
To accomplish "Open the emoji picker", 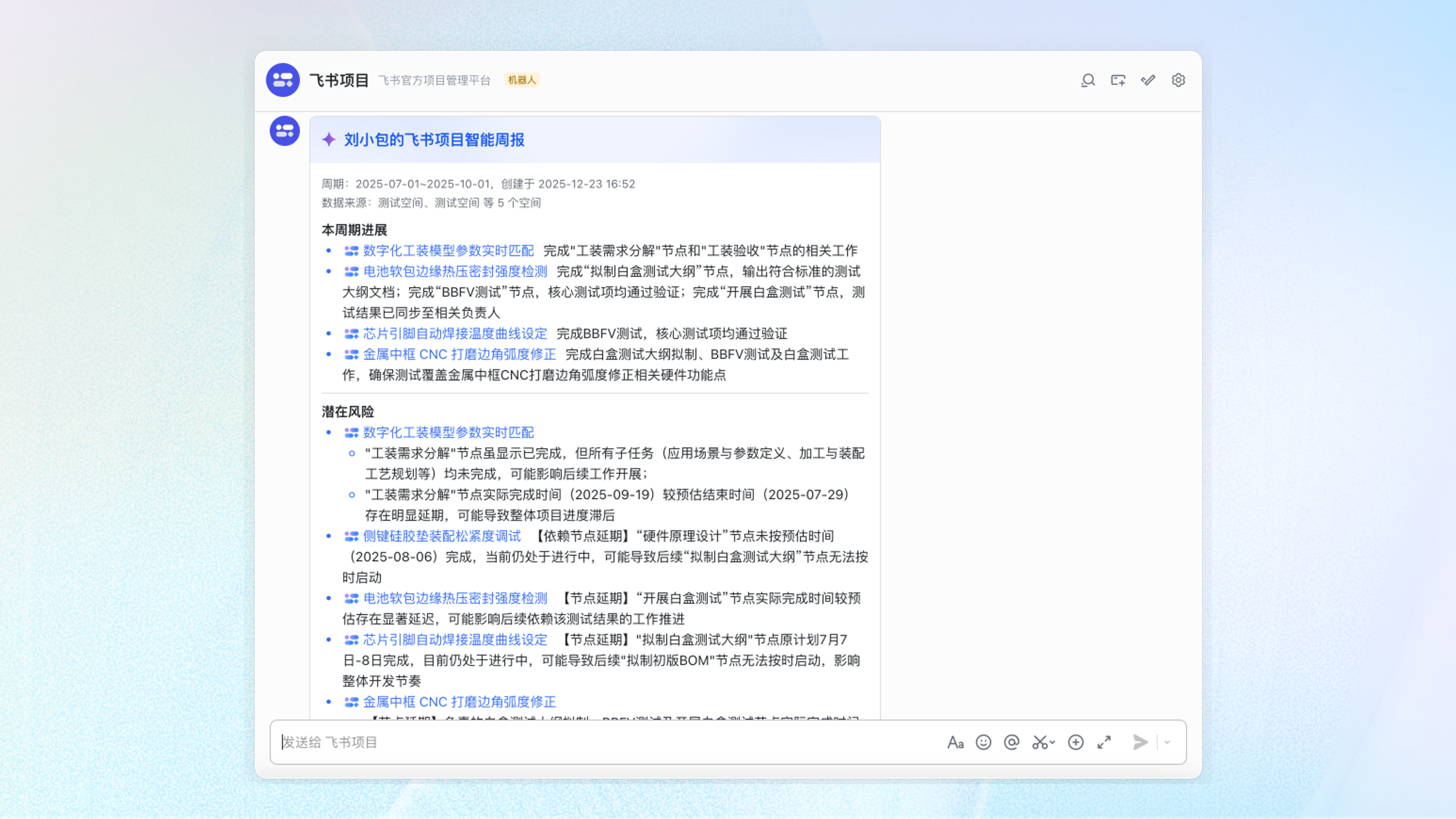I will coord(984,742).
